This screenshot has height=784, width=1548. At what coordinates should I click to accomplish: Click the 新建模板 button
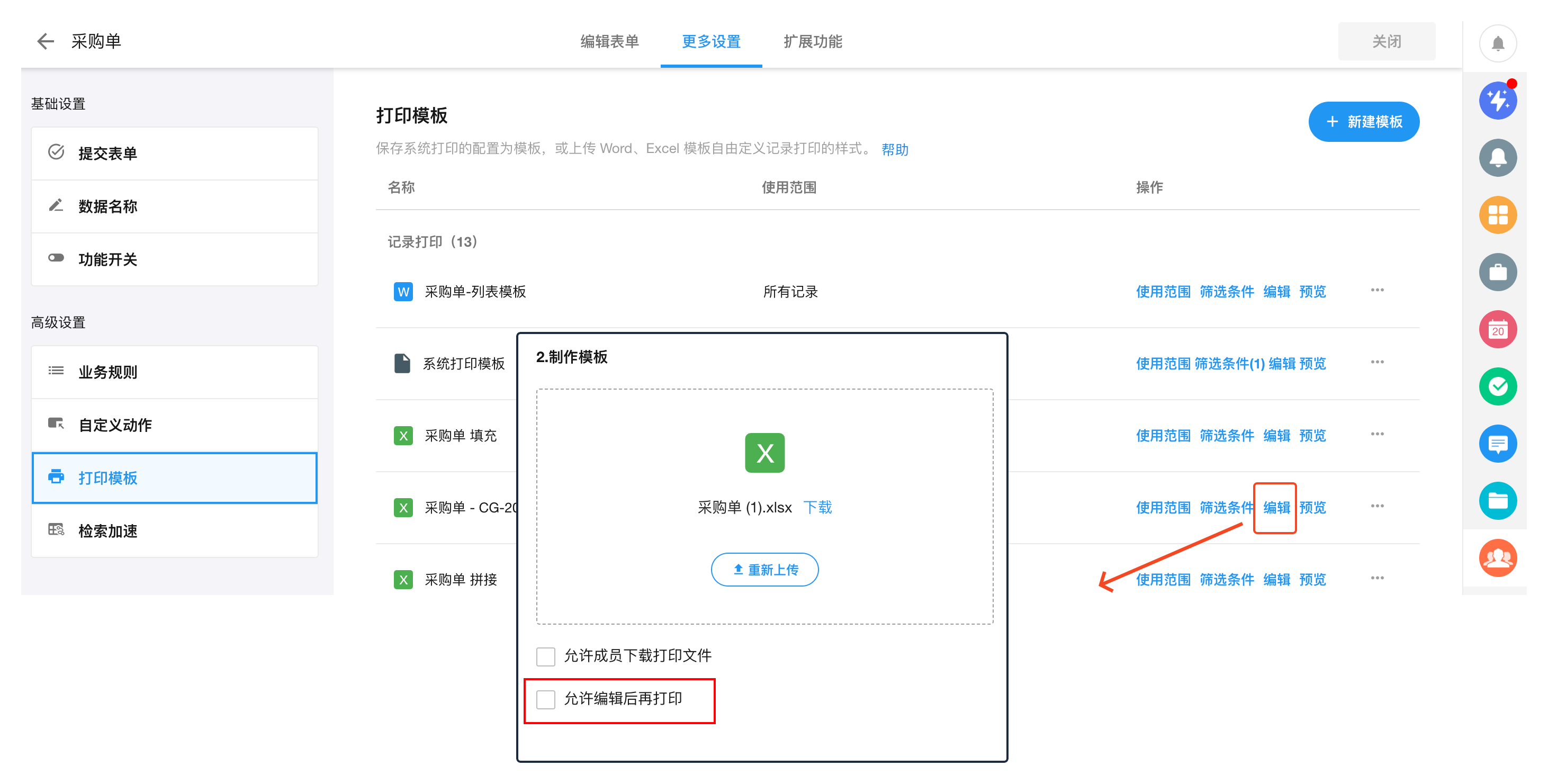pyautogui.click(x=1364, y=122)
